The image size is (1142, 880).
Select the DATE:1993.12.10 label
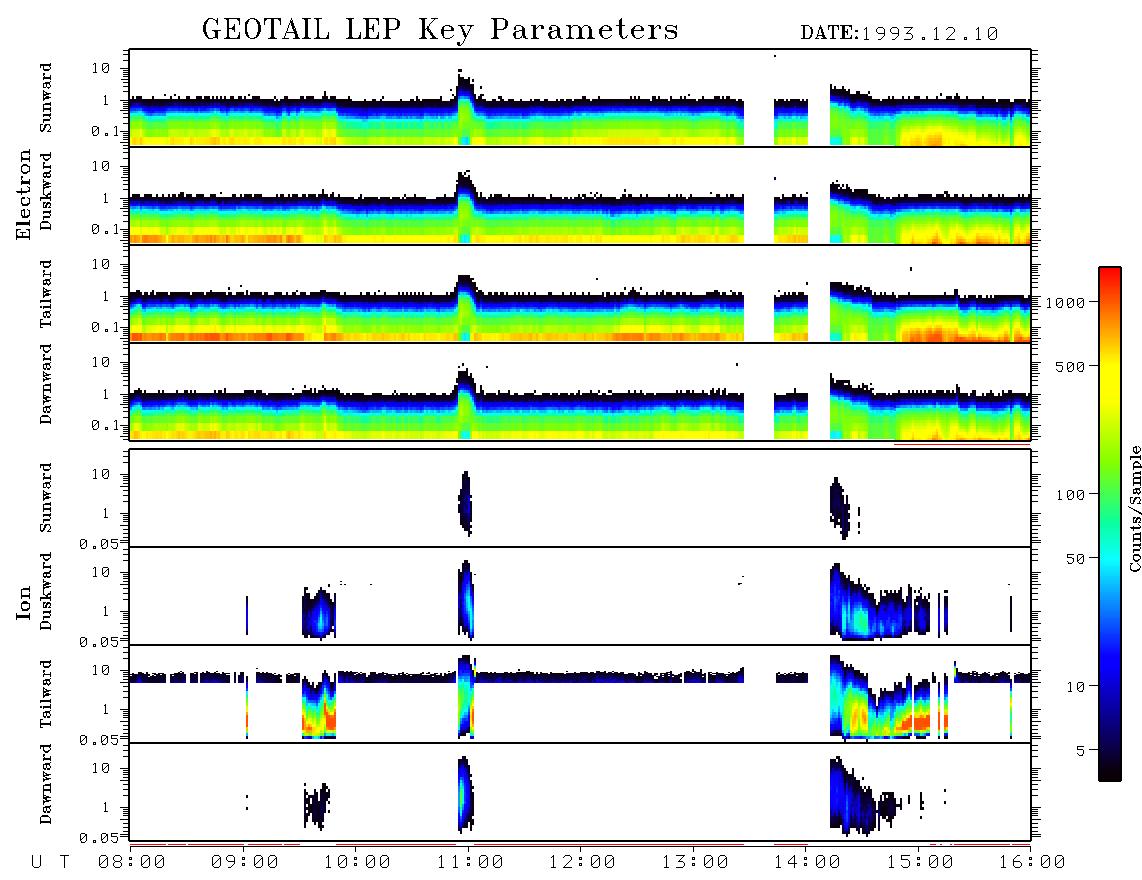[899, 34]
